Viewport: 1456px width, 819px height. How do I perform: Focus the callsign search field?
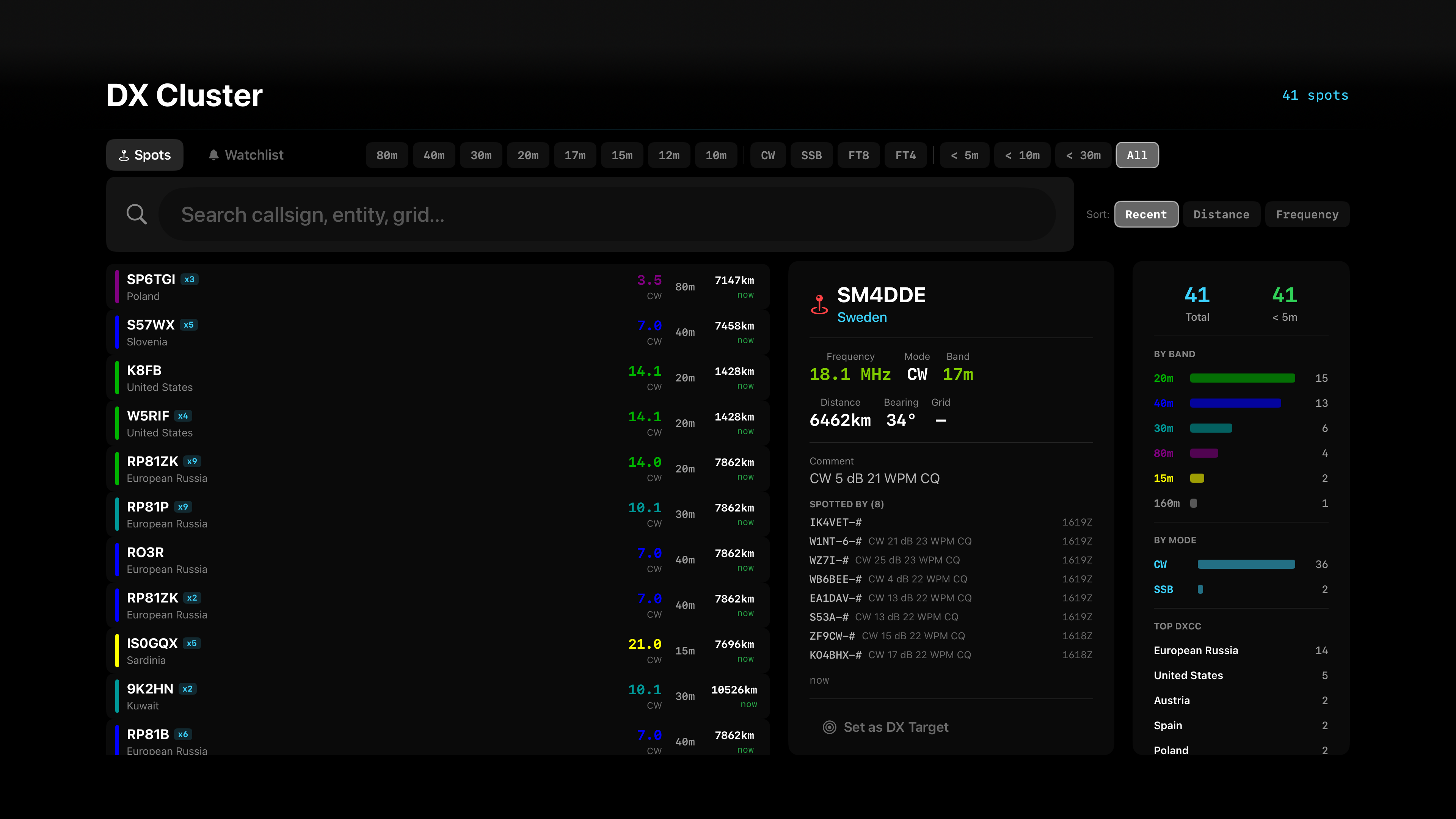(x=607, y=214)
